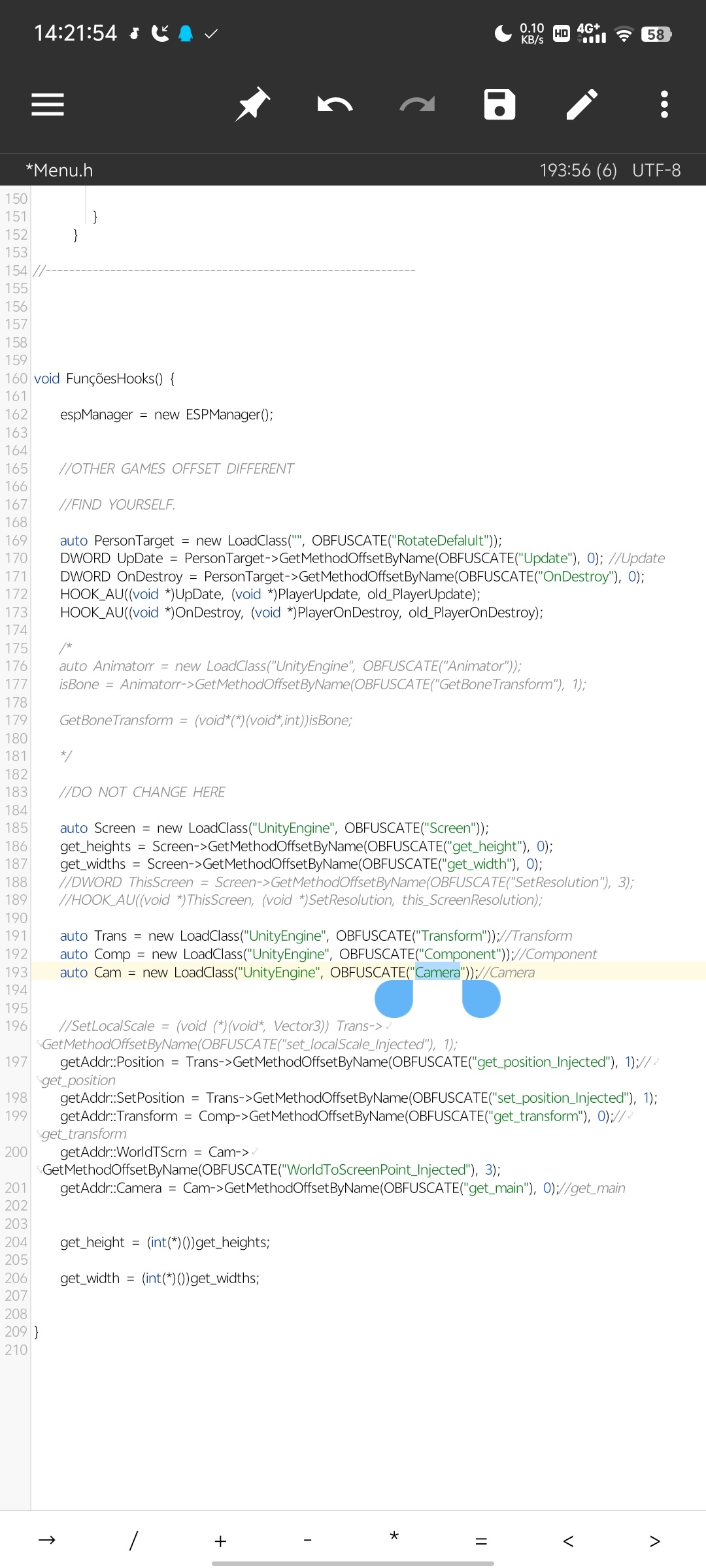Click line number 160 in gutter
This screenshot has height=1568, width=706.
point(16,379)
